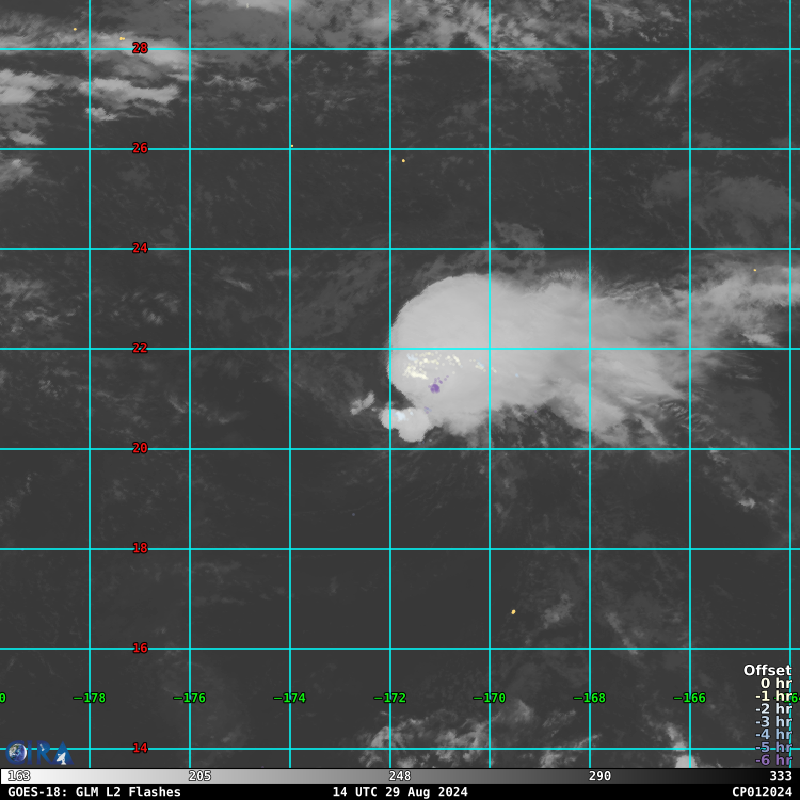
Task: Click the 205 colorbar value
Action: click(x=199, y=776)
